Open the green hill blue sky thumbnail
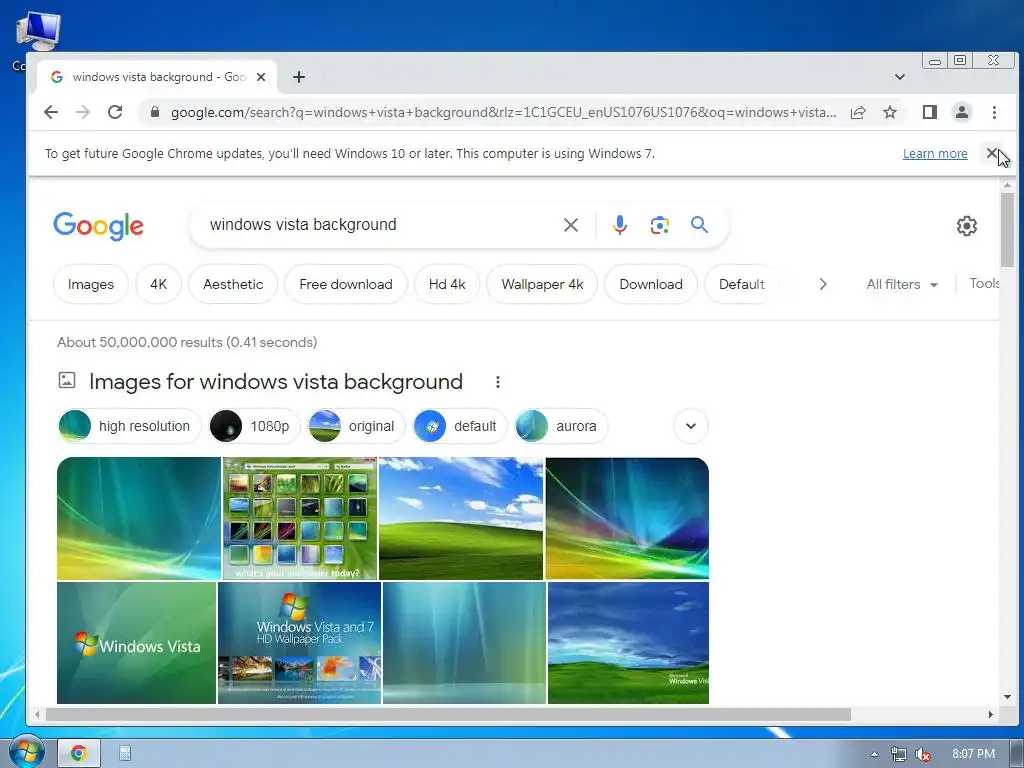 click(461, 519)
